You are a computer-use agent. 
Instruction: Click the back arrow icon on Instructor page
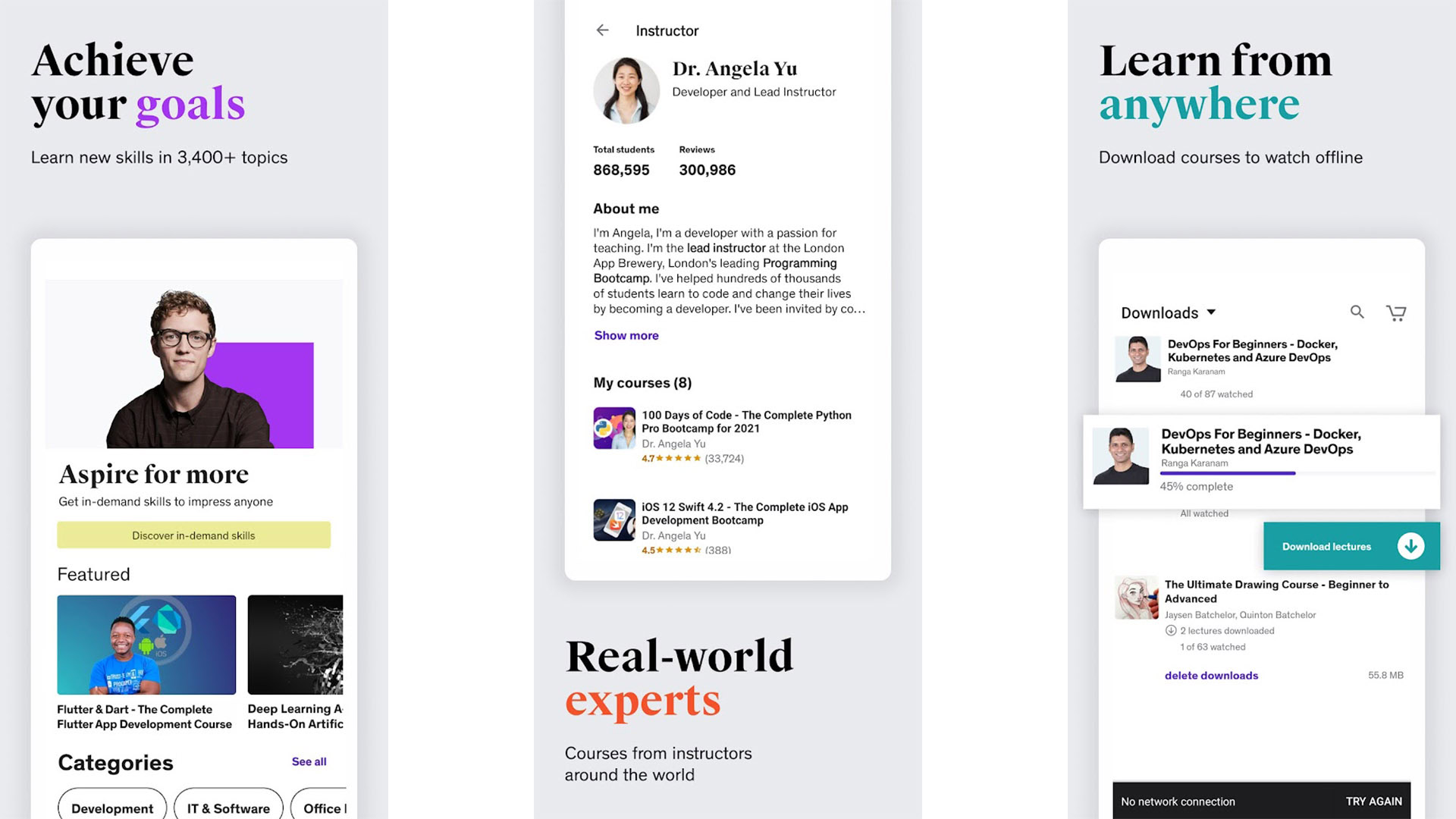point(602,29)
